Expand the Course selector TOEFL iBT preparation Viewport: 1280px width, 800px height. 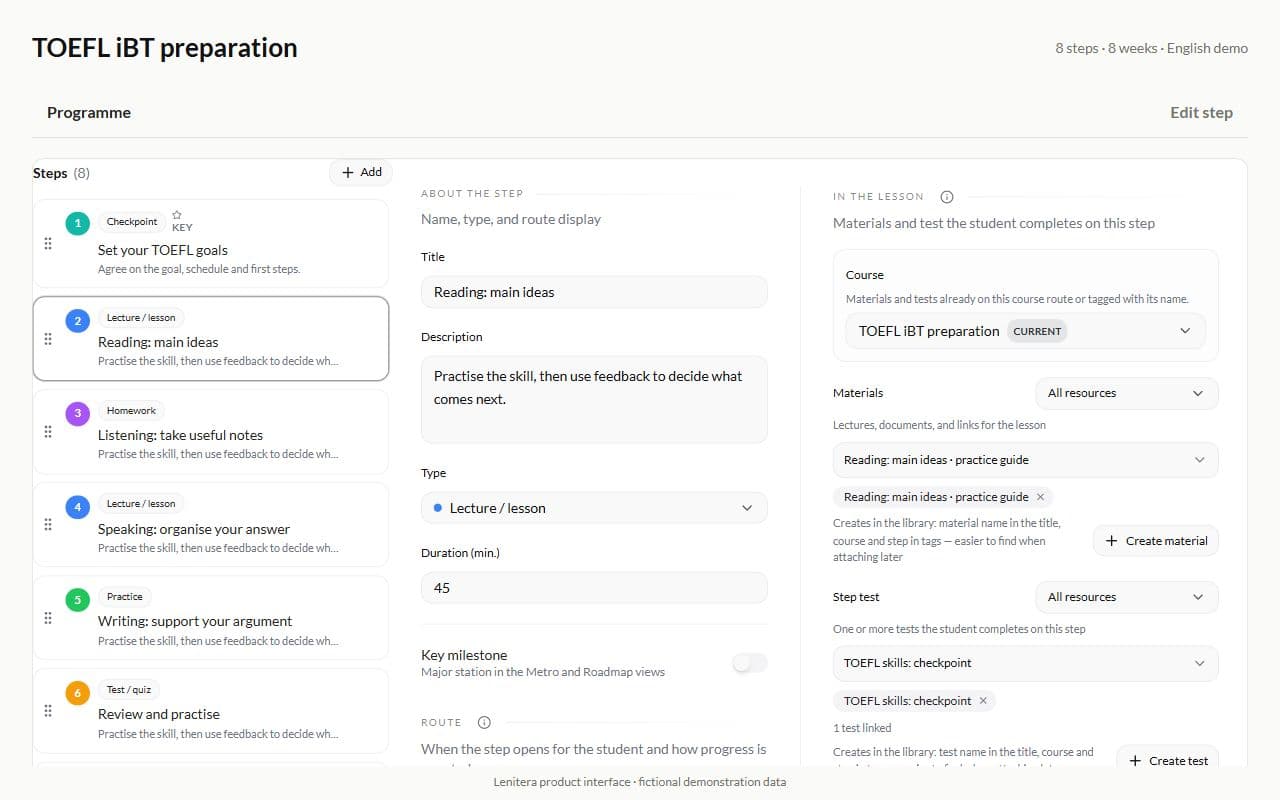pyautogui.click(x=1025, y=331)
